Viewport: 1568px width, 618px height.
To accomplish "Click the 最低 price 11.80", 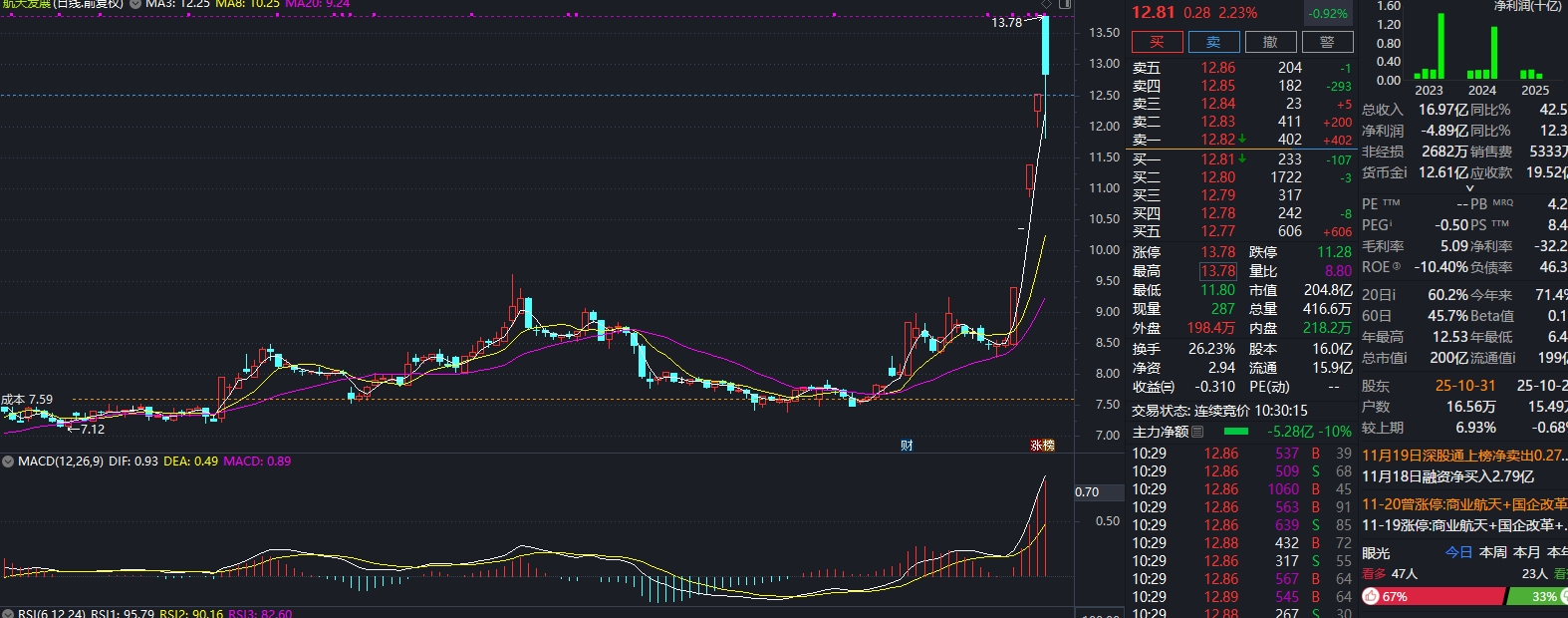I will pos(1217,290).
